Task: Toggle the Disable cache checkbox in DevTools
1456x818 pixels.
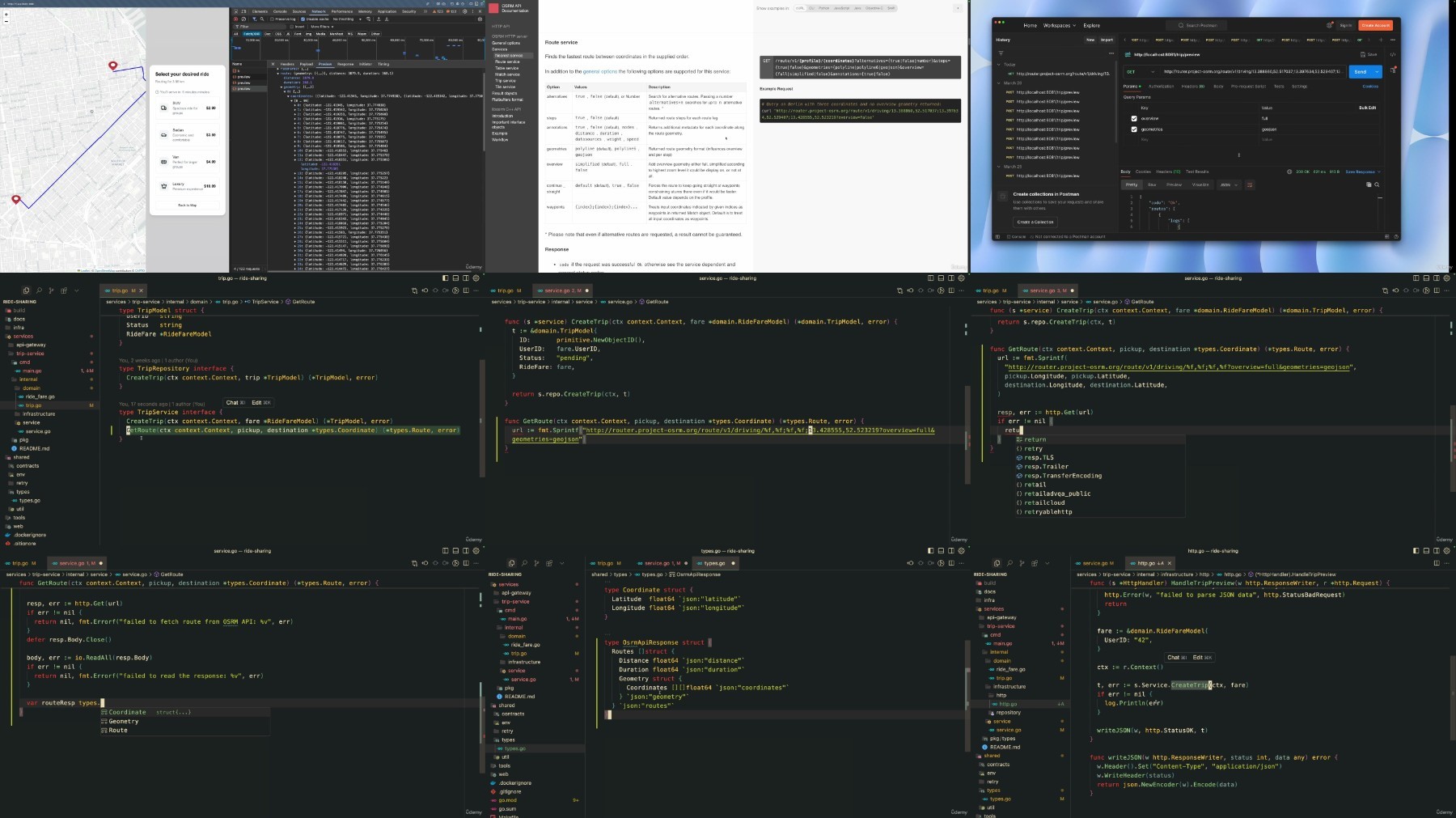Action: pos(303,19)
